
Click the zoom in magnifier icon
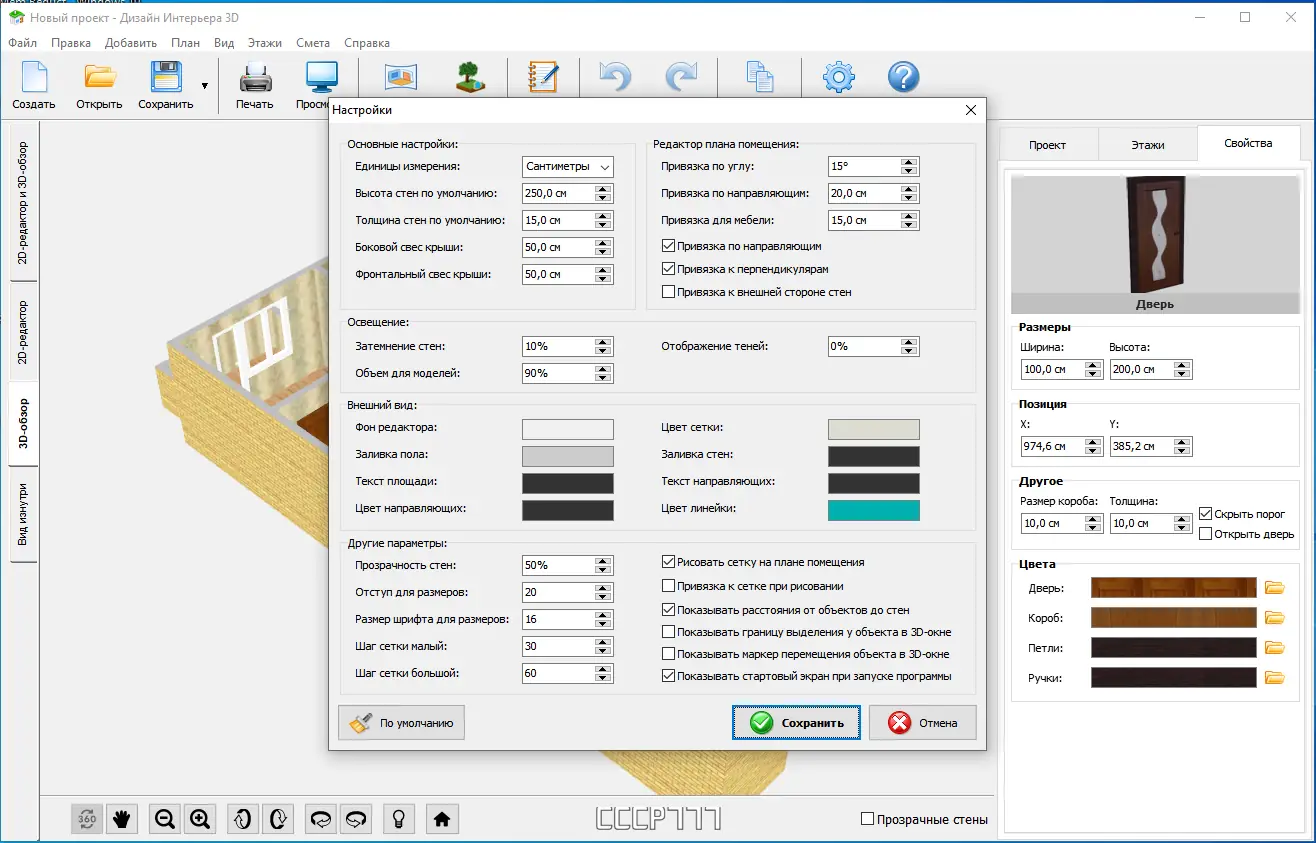200,819
